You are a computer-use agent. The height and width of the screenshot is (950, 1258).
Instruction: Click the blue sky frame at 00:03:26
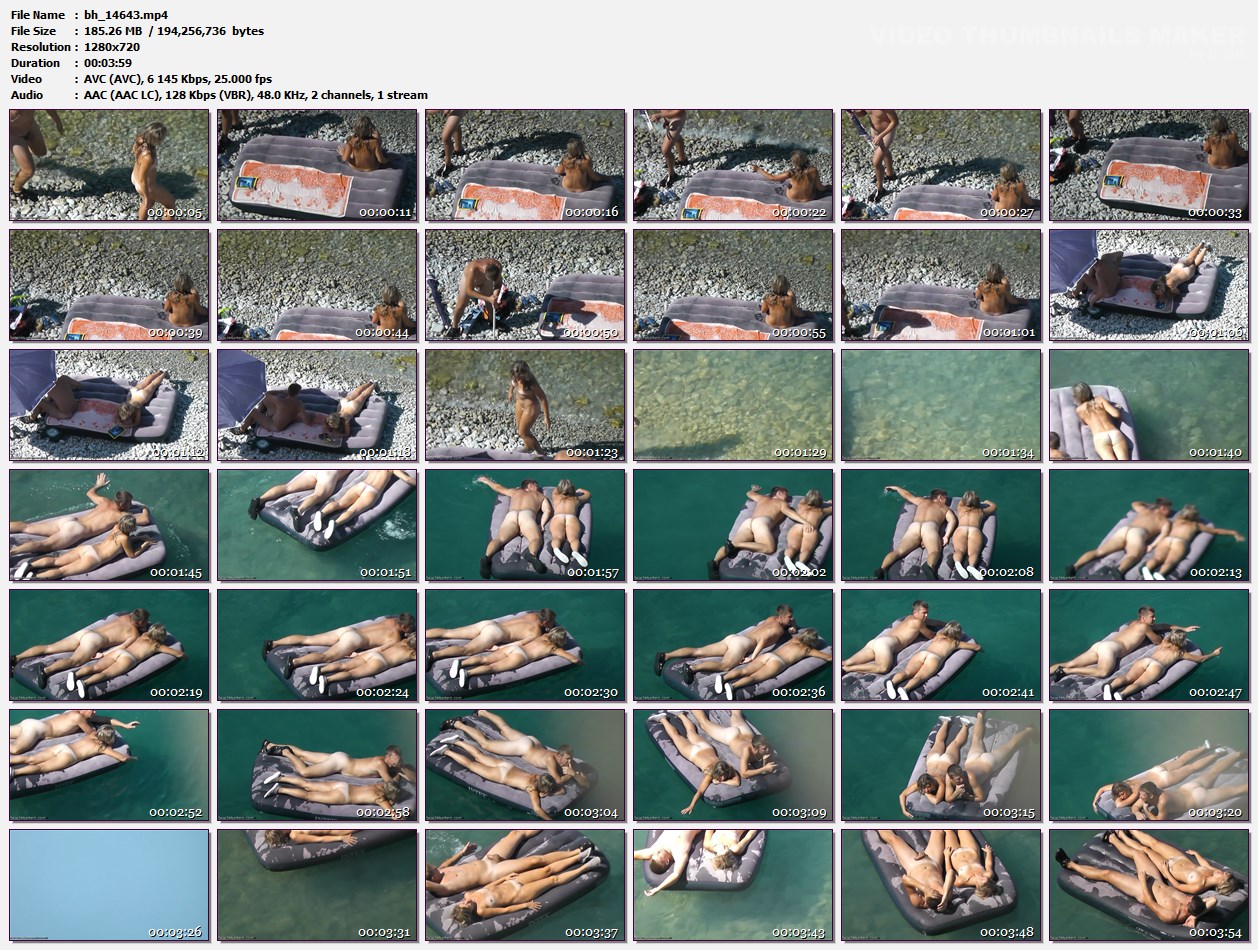point(109,885)
